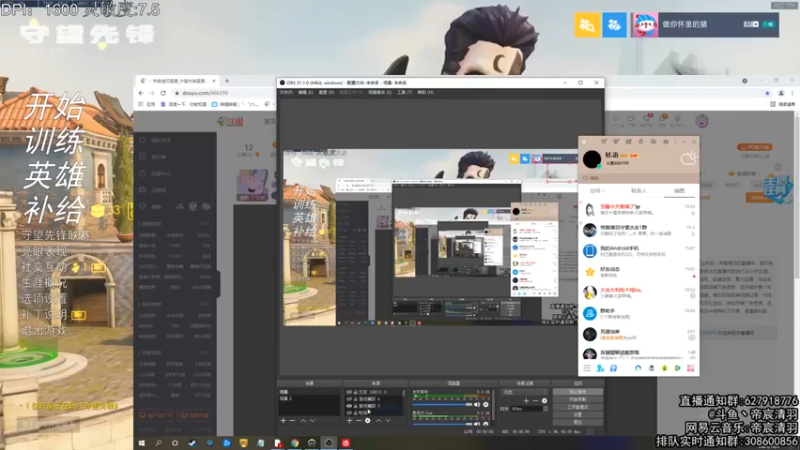Adjust 麦克风/Aux volume slider
Screen dimensions: 800x450
tap(443, 423)
